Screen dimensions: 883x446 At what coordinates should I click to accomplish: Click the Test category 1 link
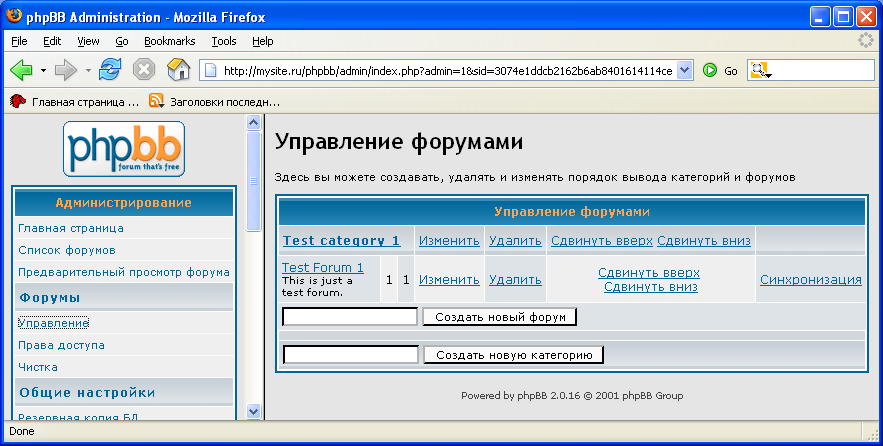[x=341, y=240]
